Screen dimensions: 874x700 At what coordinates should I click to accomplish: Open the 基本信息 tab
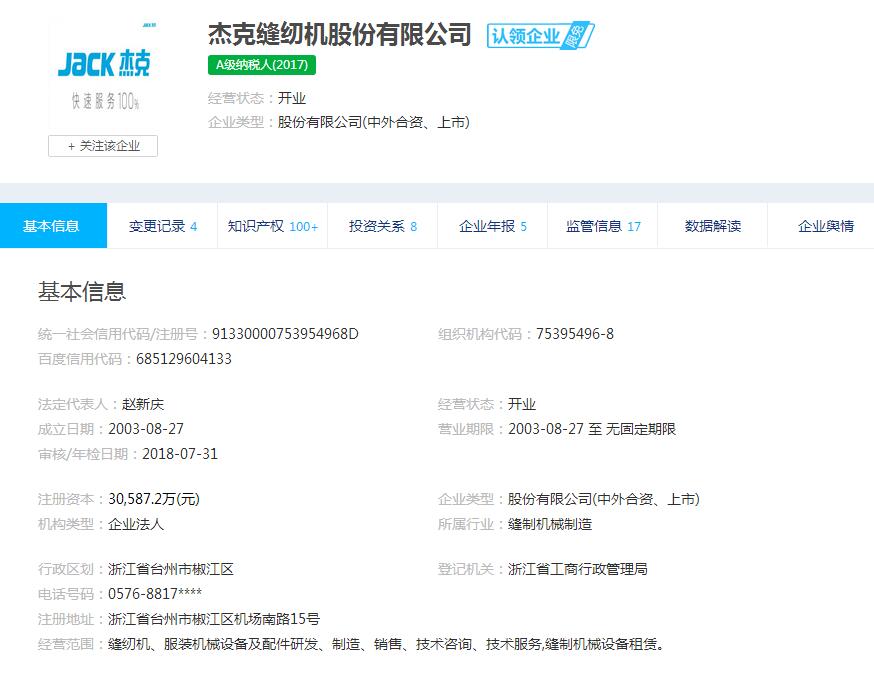[53, 226]
